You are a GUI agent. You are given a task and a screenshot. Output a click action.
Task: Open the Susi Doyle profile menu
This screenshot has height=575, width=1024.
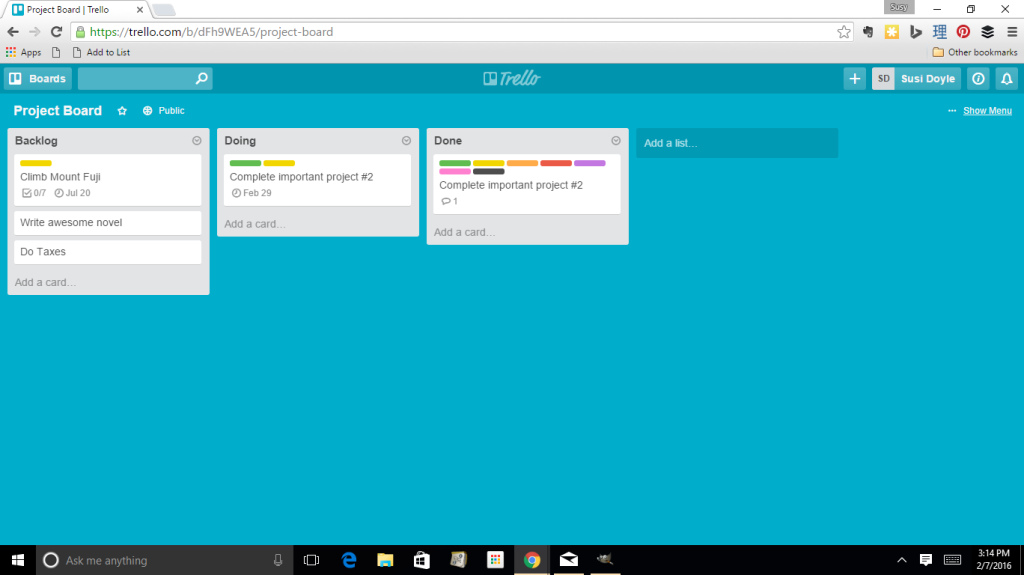(927, 78)
